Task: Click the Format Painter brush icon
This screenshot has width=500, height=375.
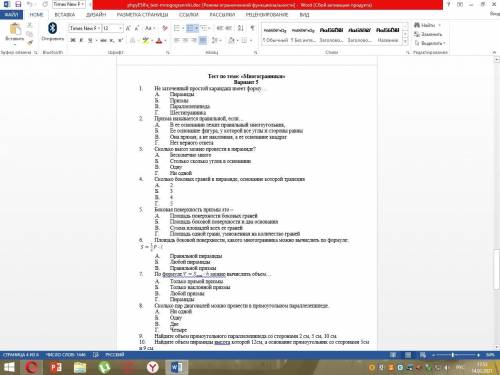Action: 30,42
